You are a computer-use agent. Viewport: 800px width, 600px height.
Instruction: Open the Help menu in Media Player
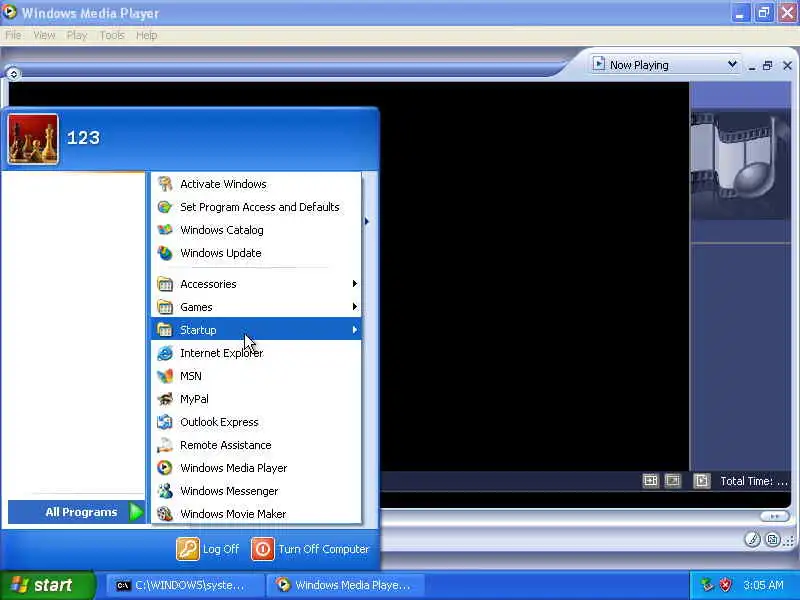pos(146,35)
